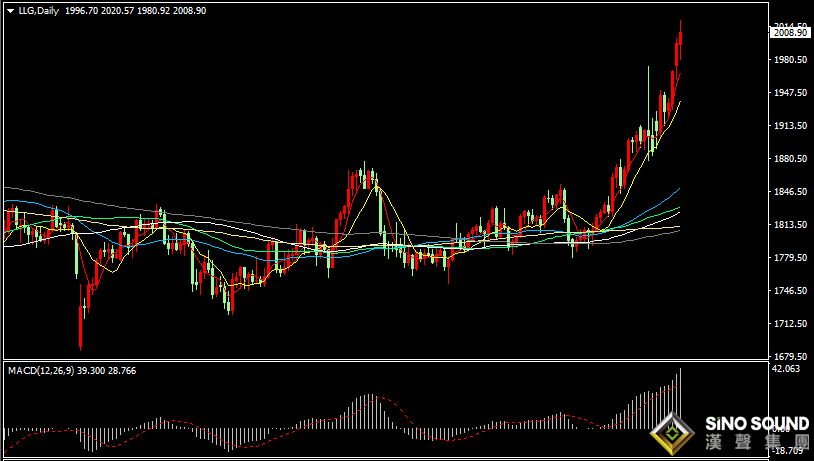Click the 1913.50 price axis label
814x461 pixels.
790,126
